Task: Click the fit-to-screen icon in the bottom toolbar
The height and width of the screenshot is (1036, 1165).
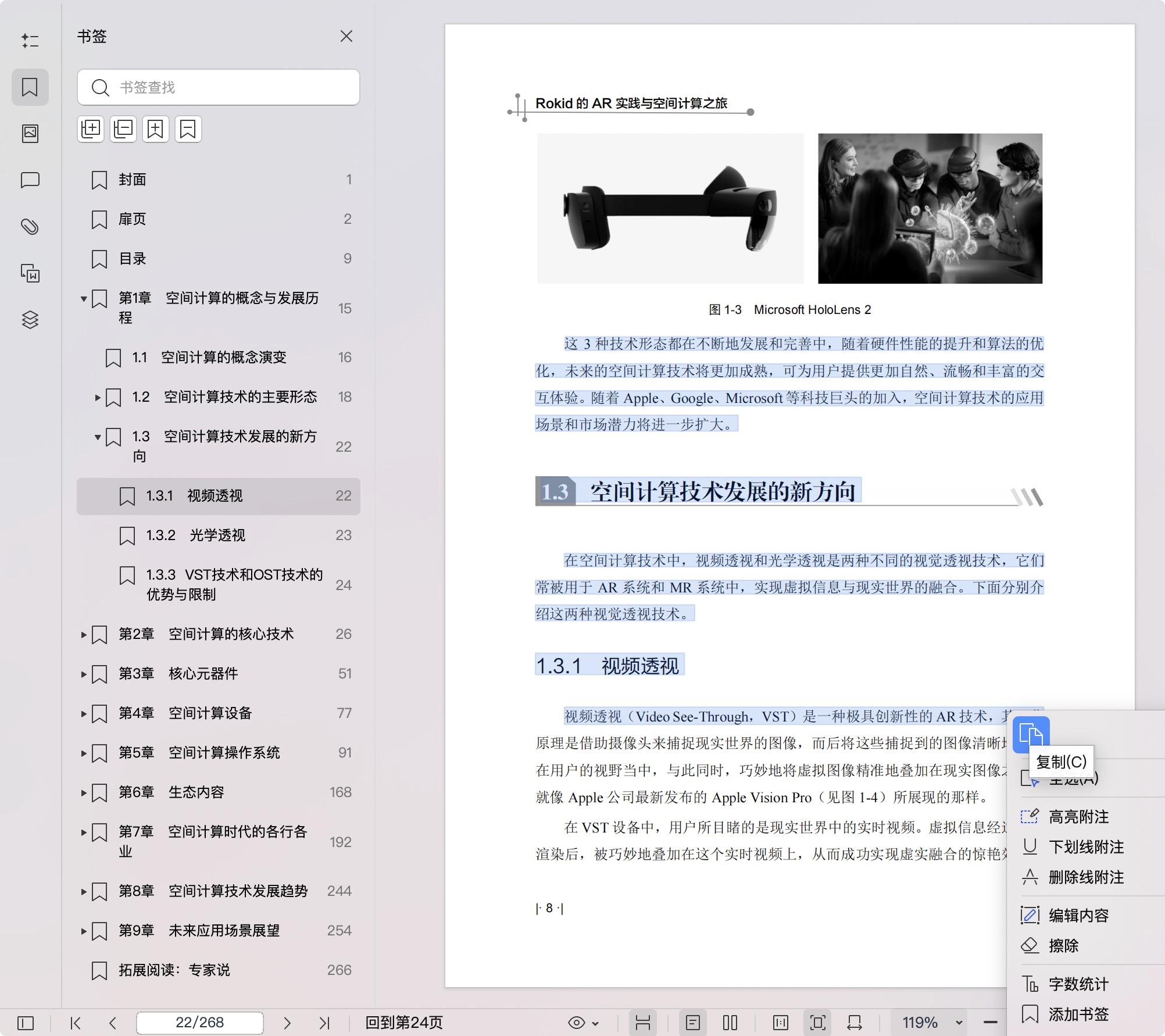Action: click(x=817, y=1022)
